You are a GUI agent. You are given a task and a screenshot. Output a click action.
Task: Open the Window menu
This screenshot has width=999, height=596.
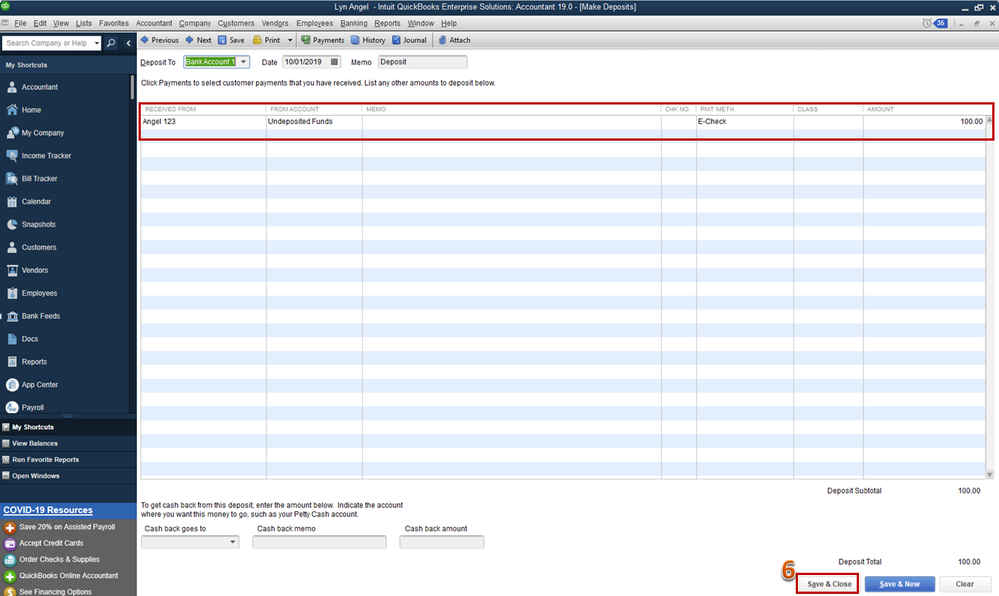(420, 23)
